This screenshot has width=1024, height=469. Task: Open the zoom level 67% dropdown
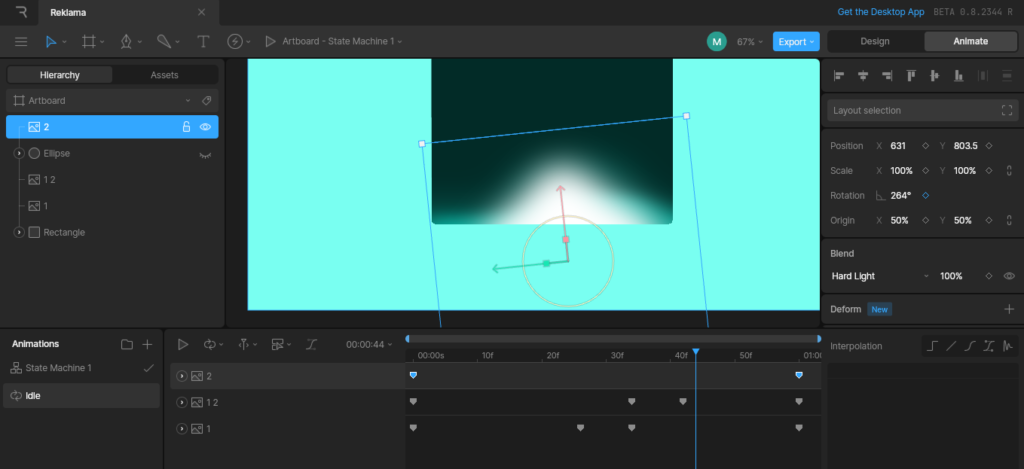(x=750, y=42)
